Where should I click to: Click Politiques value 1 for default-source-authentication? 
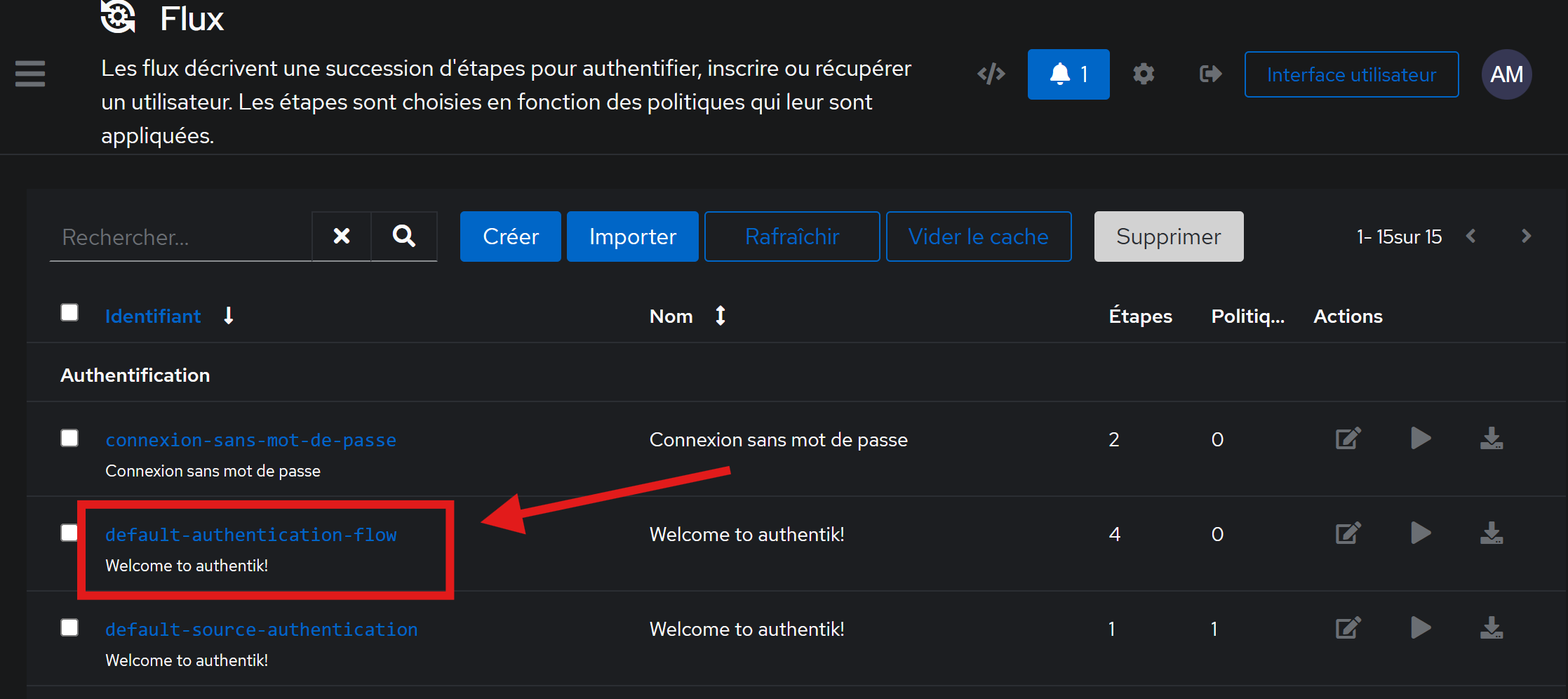[x=1214, y=629]
